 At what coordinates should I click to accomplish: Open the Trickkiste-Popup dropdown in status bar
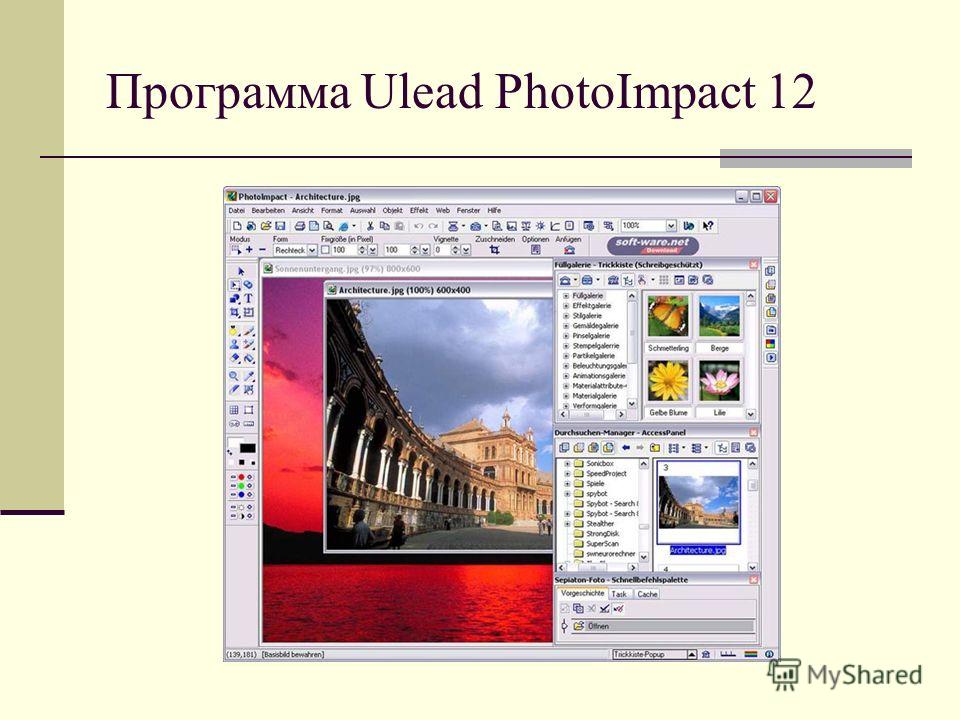tap(691, 654)
